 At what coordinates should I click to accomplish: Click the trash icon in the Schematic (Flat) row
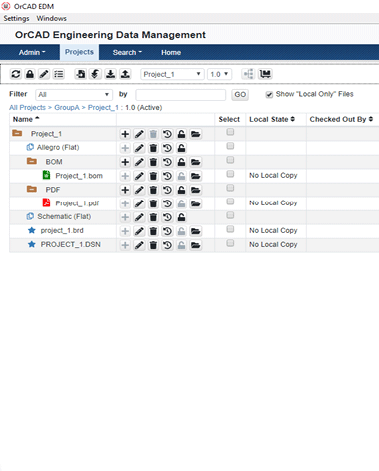click(153, 217)
